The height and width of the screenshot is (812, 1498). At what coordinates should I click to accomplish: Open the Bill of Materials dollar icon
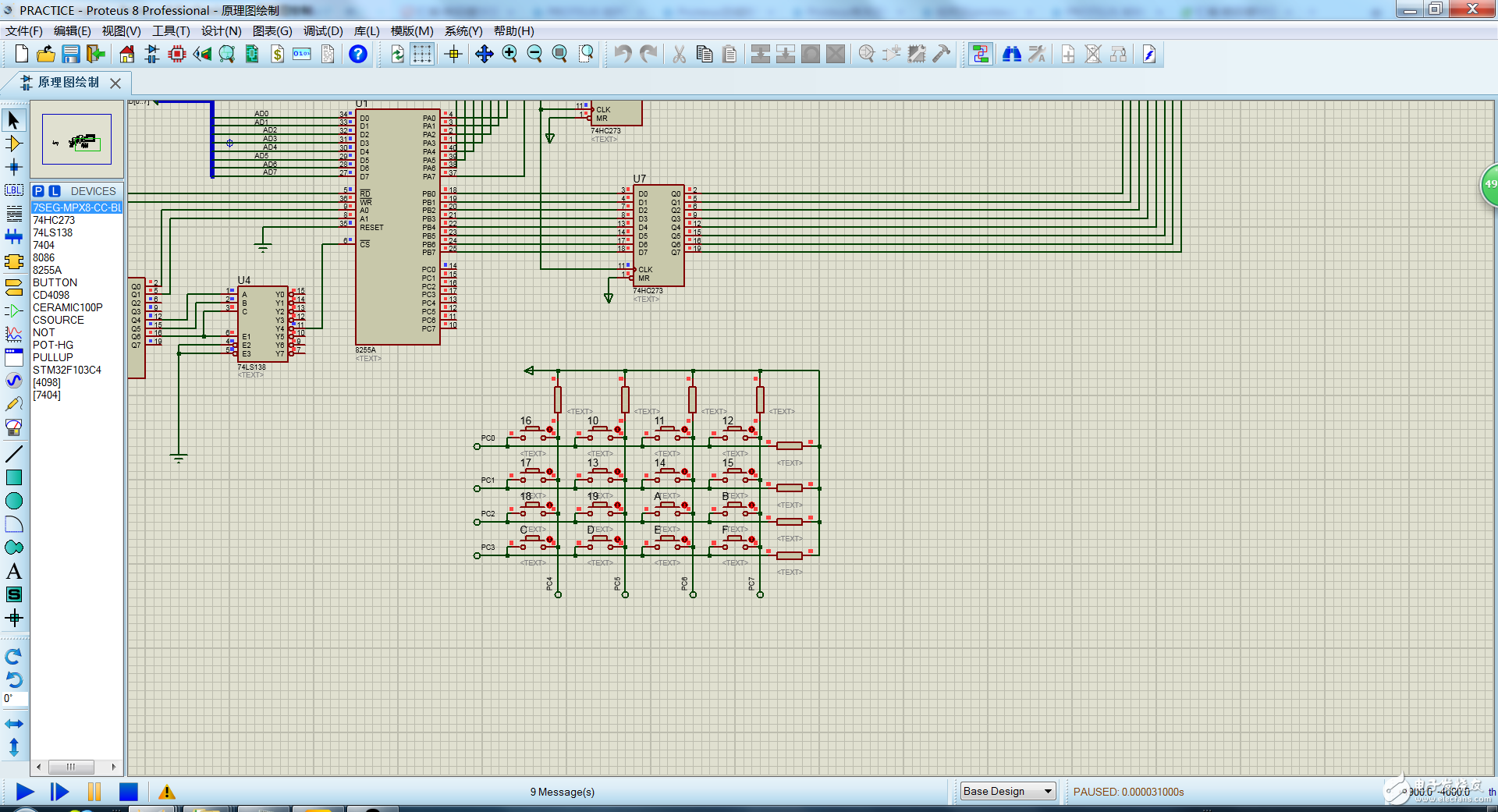click(x=277, y=54)
